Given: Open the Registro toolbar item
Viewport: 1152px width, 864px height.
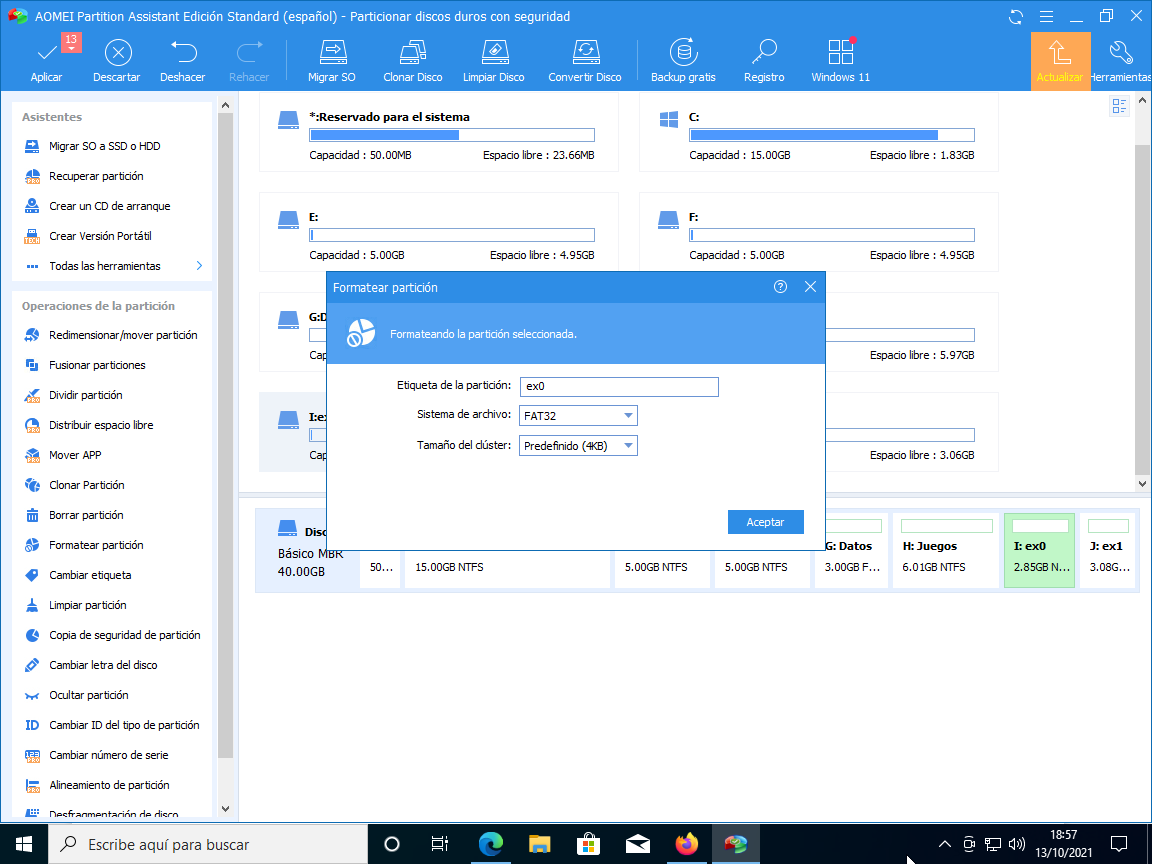Looking at the screenshot, I should click(764, 61).
